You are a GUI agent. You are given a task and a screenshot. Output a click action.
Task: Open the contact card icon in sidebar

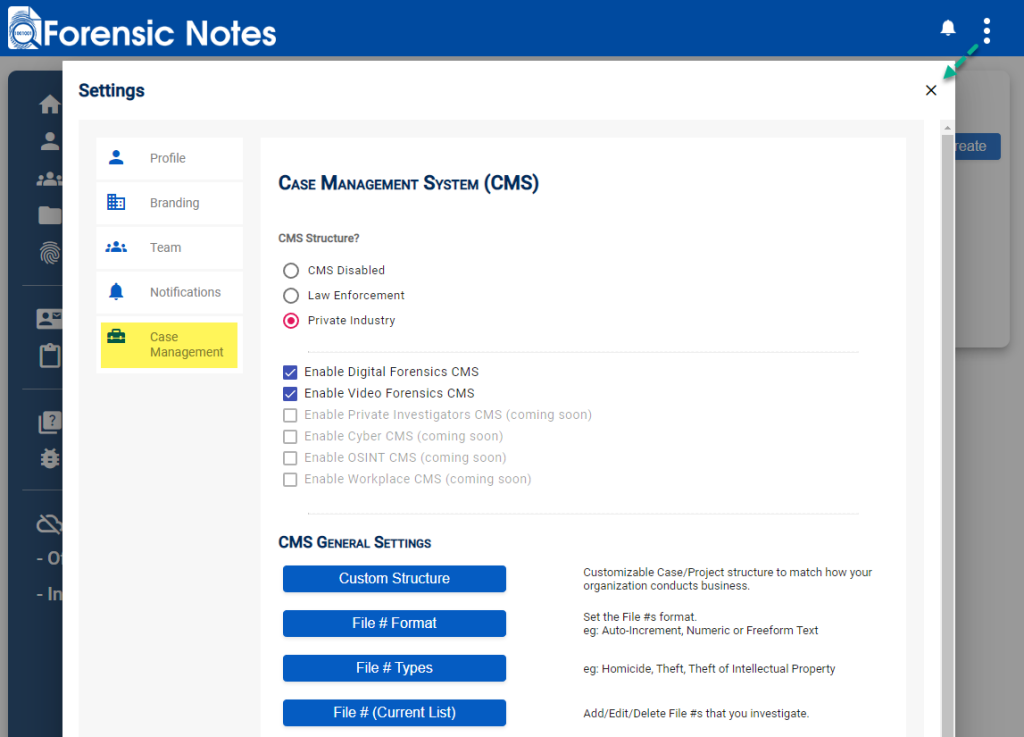click(x=50, y=319)
